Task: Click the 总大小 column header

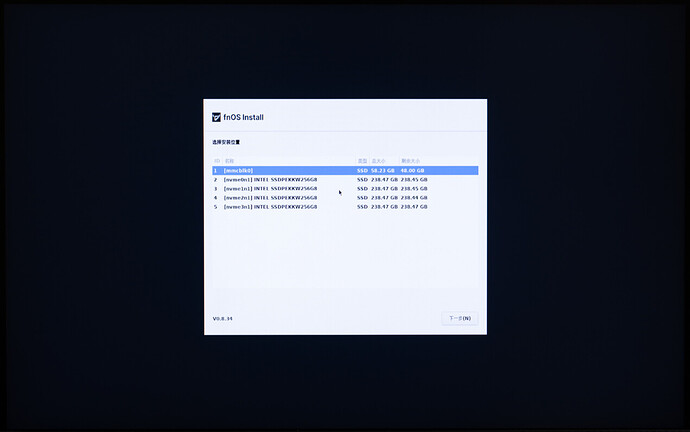Action: tap(379, 160)
